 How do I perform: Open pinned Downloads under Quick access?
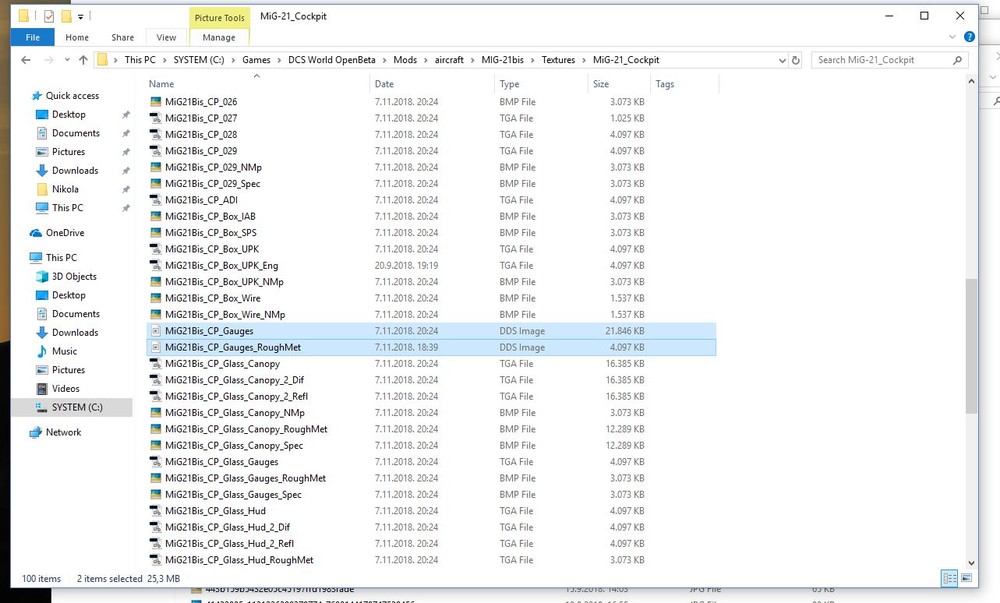coord(75,171)
